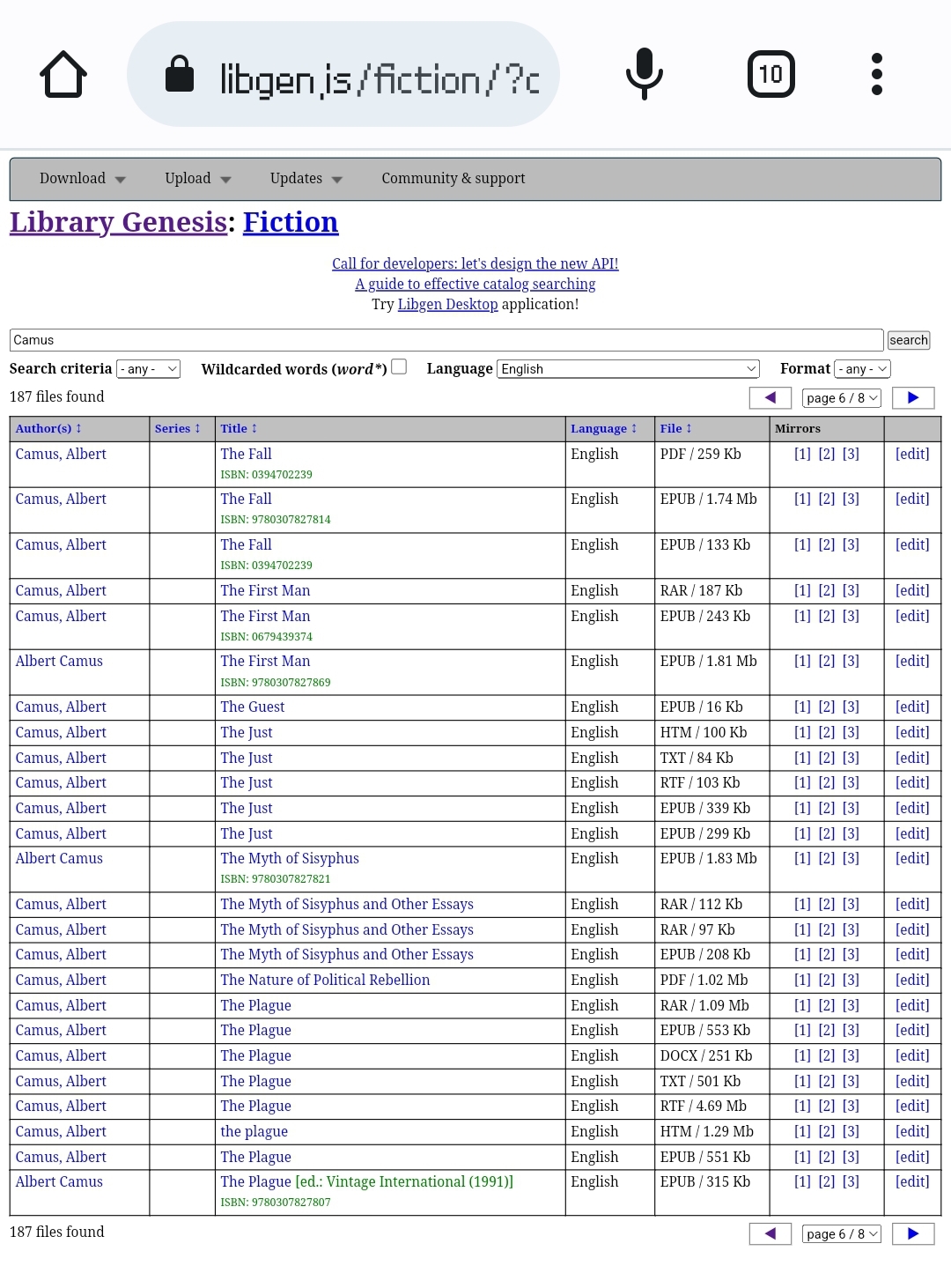Focus the search field containing Camus
This screenshot has height=1288, width=951.
446,340
